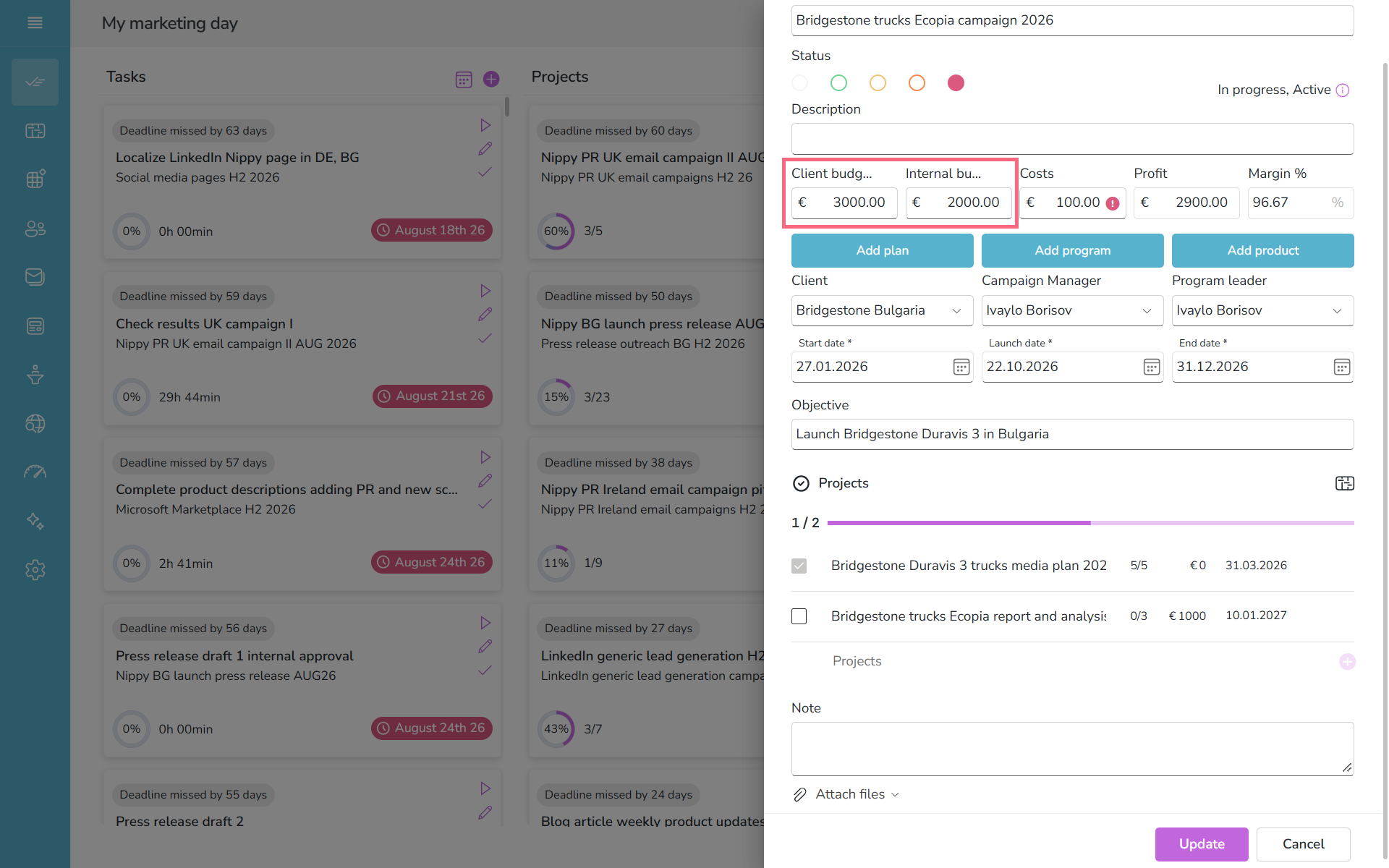
Task: Click the projects progress bar
Action: click(1090, 522)
